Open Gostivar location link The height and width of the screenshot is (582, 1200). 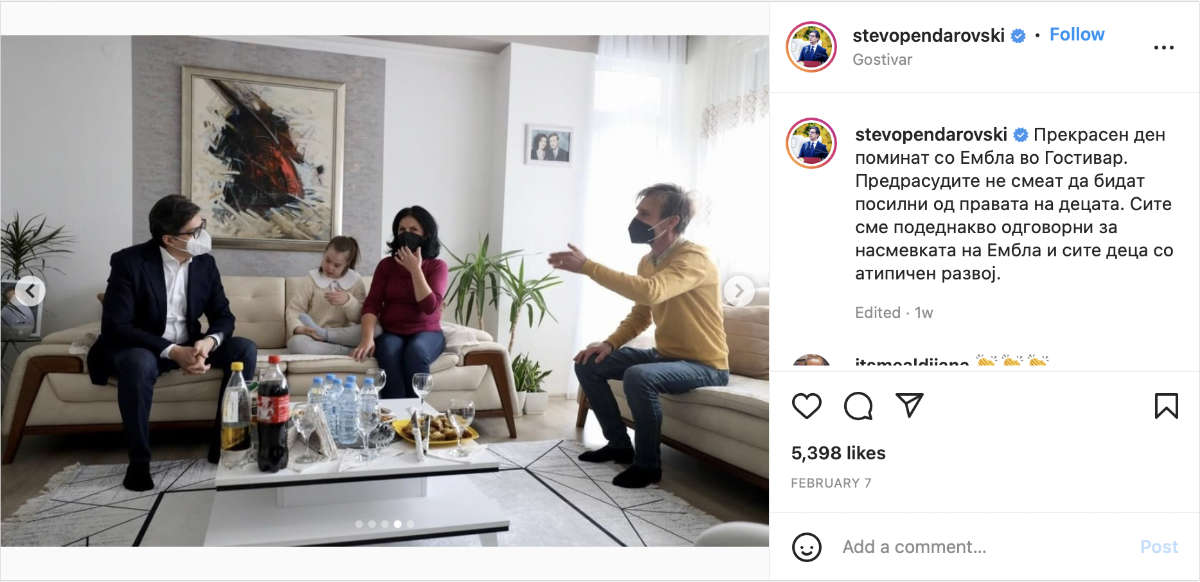(x=882, y=59)
